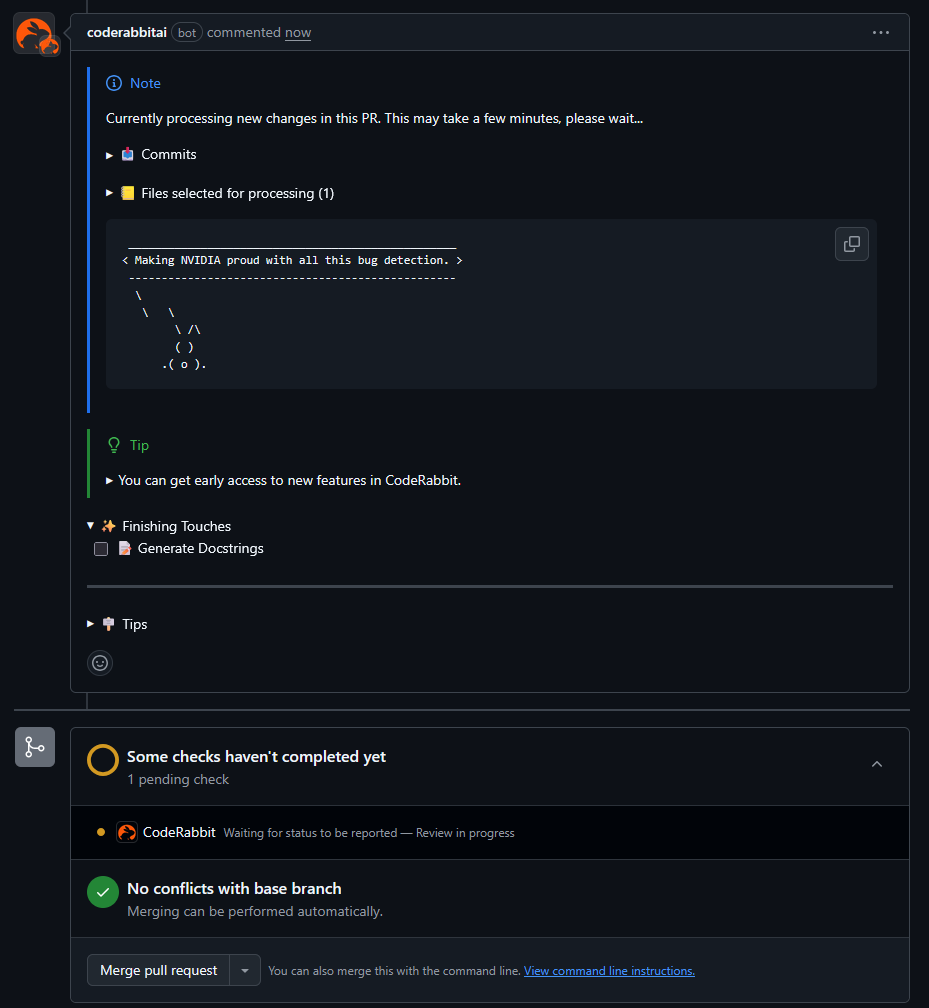Open the coderabbitai author profile link
Image resolution: width=929 pixels, height=1008 pixels.
pos(128,32)
